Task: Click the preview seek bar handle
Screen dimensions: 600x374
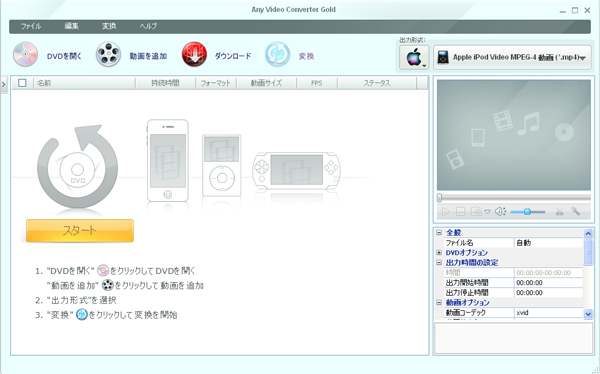Action: tap(440, 198)
